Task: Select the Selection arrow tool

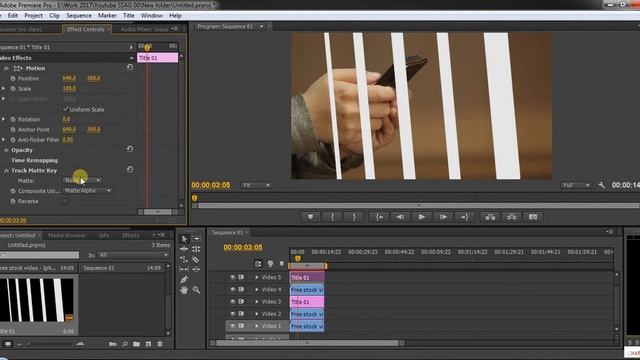Action: [x=184, y=239]
